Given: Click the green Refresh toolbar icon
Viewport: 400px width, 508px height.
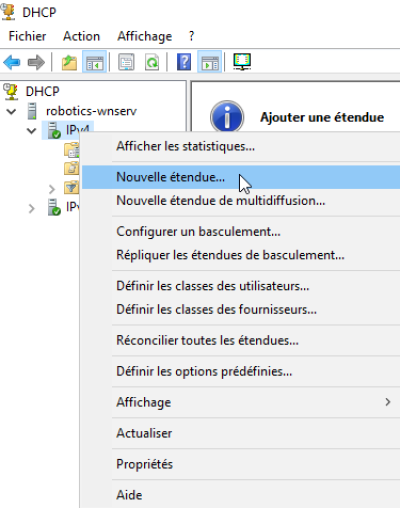Looking at the screenshot, I should coord(152,62).
